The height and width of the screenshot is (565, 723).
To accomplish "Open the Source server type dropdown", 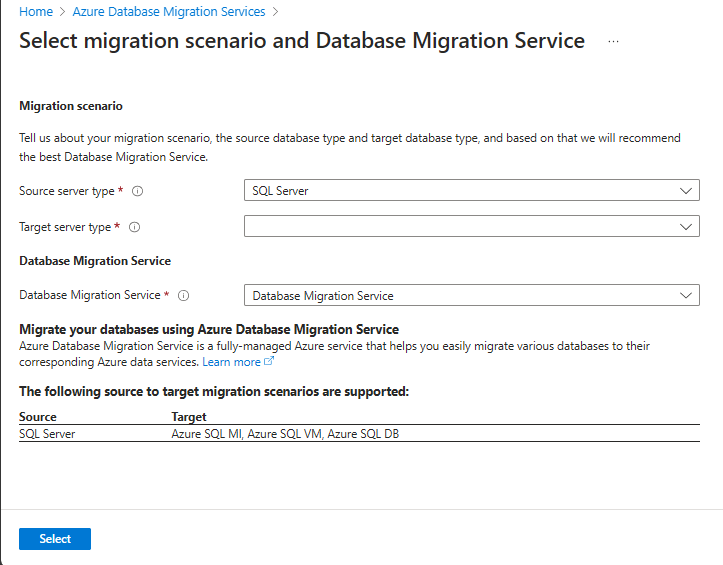I will 471,190.
